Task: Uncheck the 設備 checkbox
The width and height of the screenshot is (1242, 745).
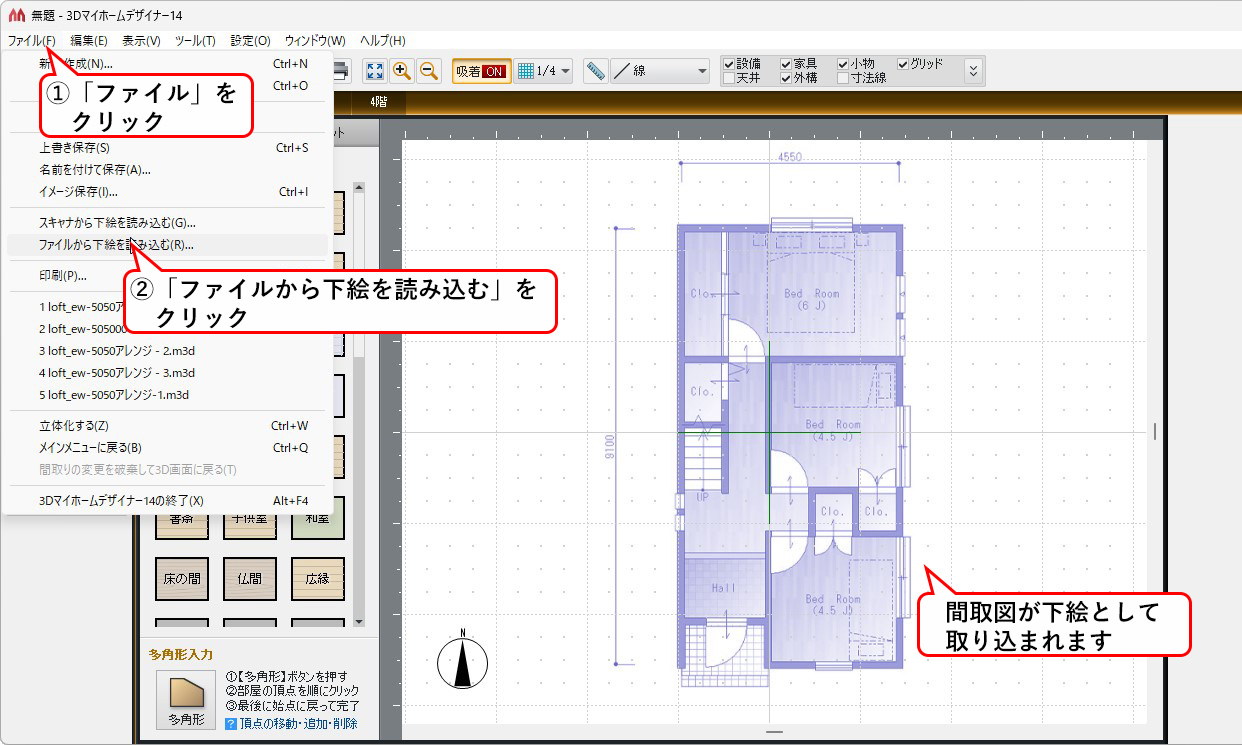Action: pos(729,64)
